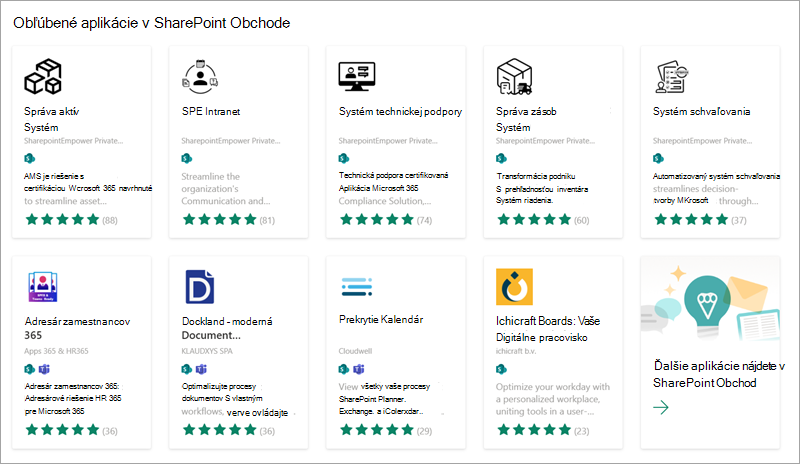Click SharepointEmpower publisher under Systém schvaľovania

pyautogui.click(x=703, y=141)
